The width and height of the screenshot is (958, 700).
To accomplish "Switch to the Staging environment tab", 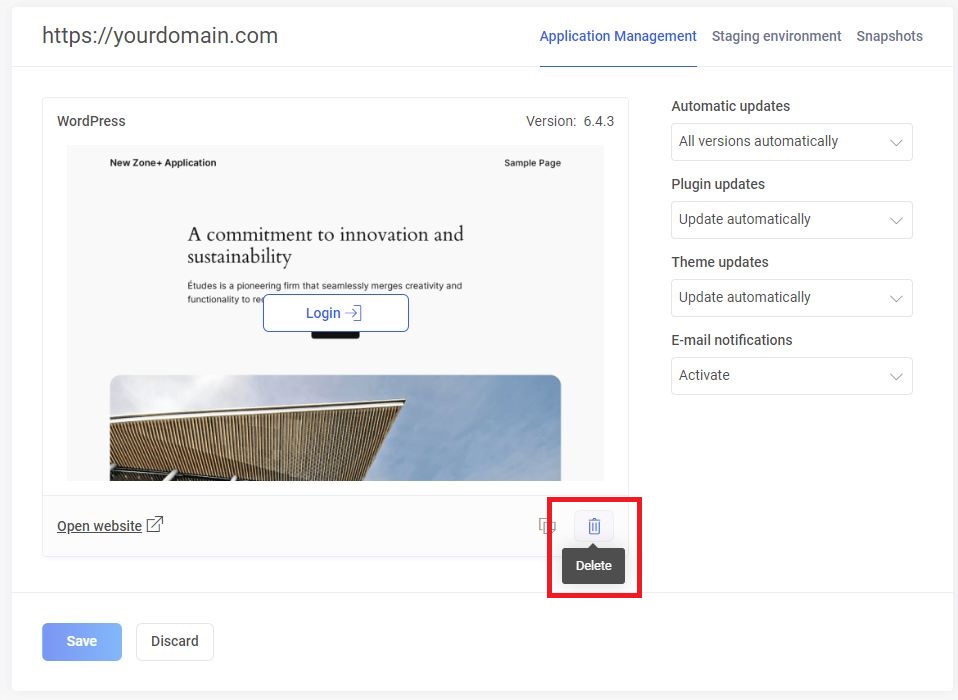I will [776, 36].
